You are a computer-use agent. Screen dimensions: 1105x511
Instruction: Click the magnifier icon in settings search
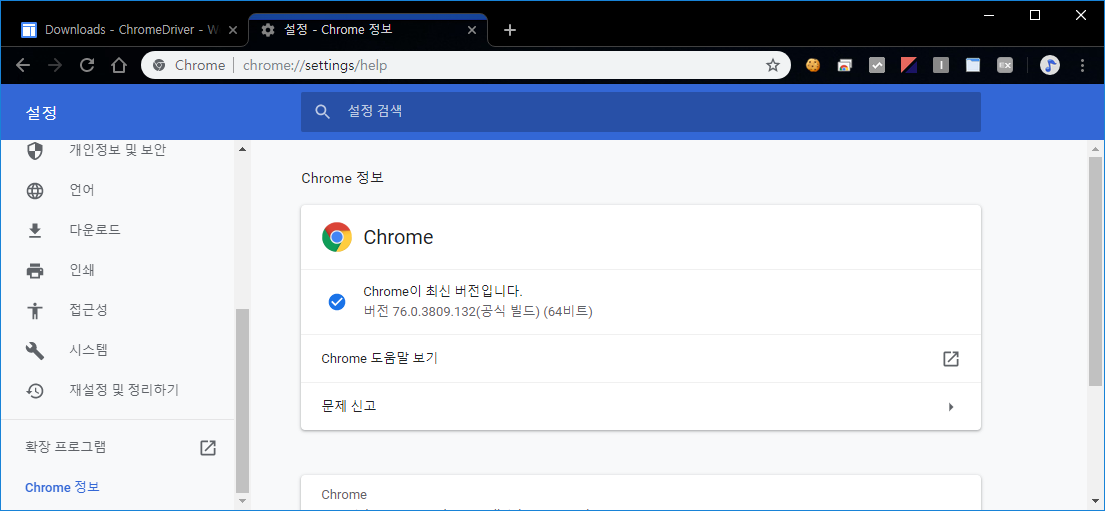coord(323,111)
